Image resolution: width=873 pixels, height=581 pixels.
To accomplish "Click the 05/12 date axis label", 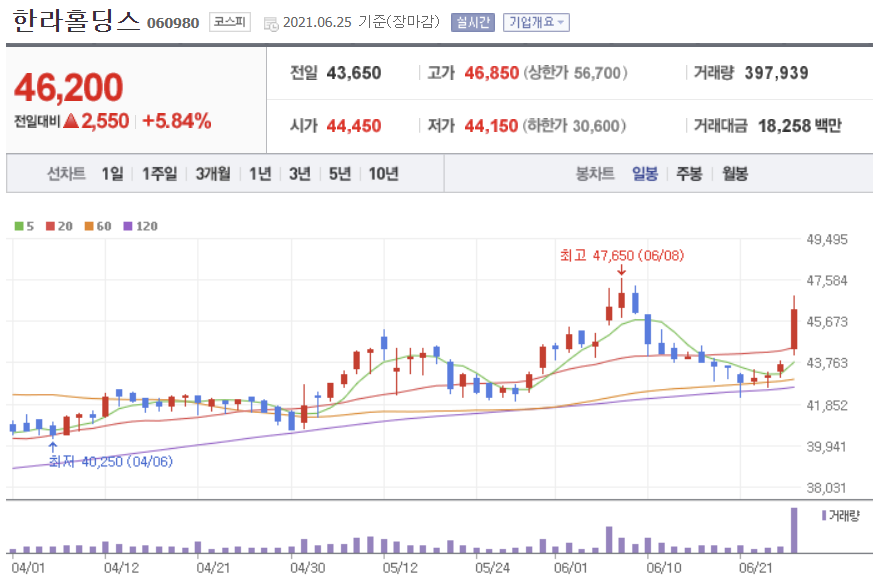I will point(400,568).
